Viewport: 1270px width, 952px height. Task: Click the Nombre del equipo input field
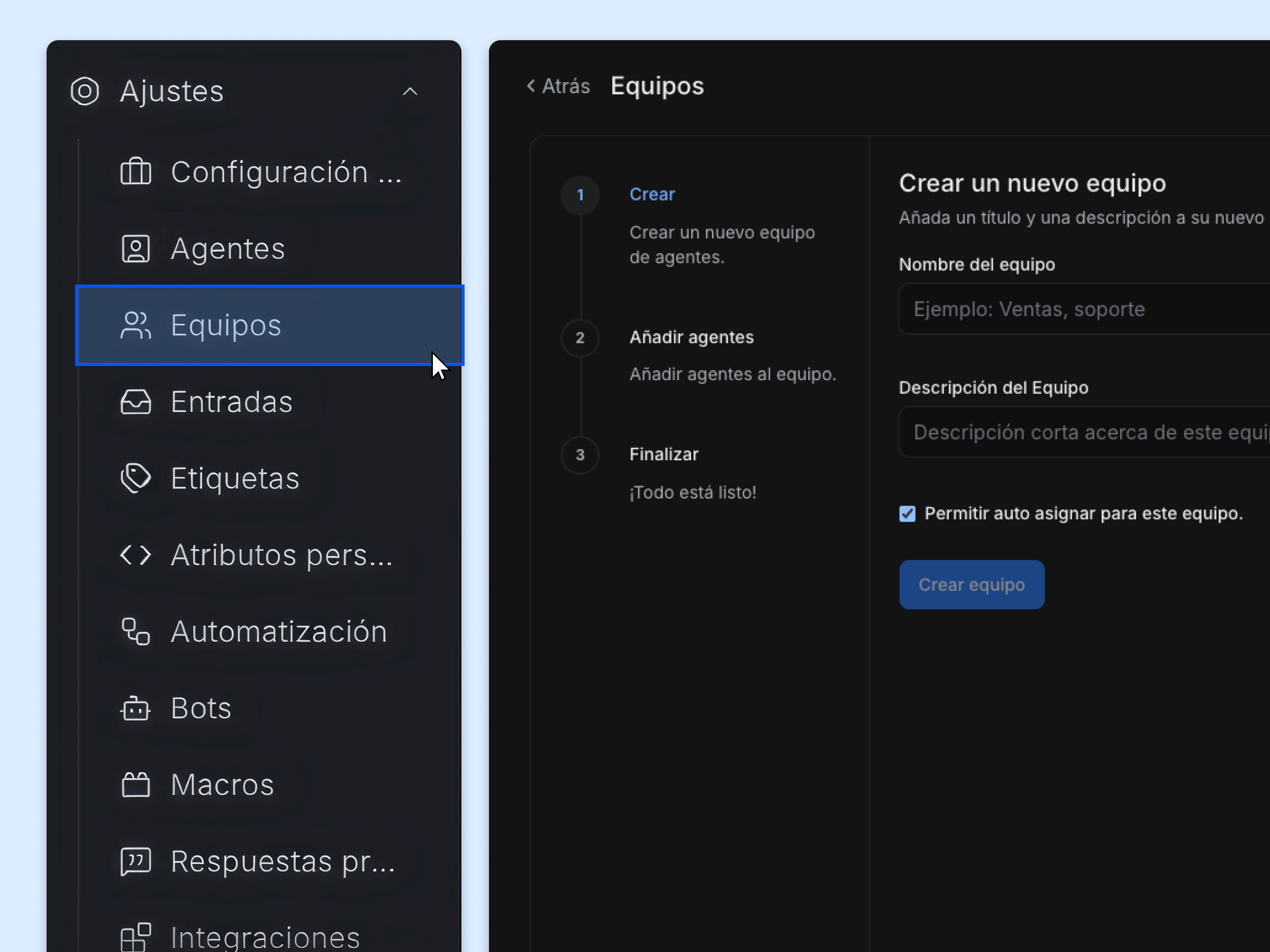[x=1085, y=309]
